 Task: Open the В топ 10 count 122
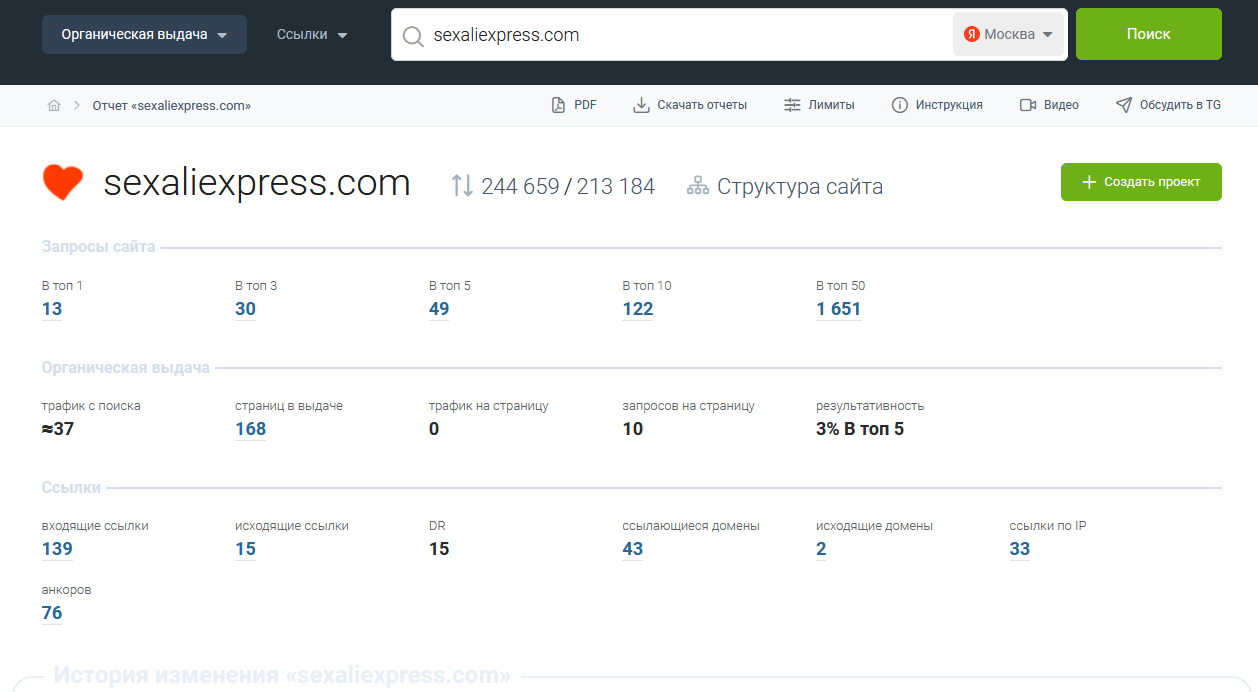(x=637, y=309)
